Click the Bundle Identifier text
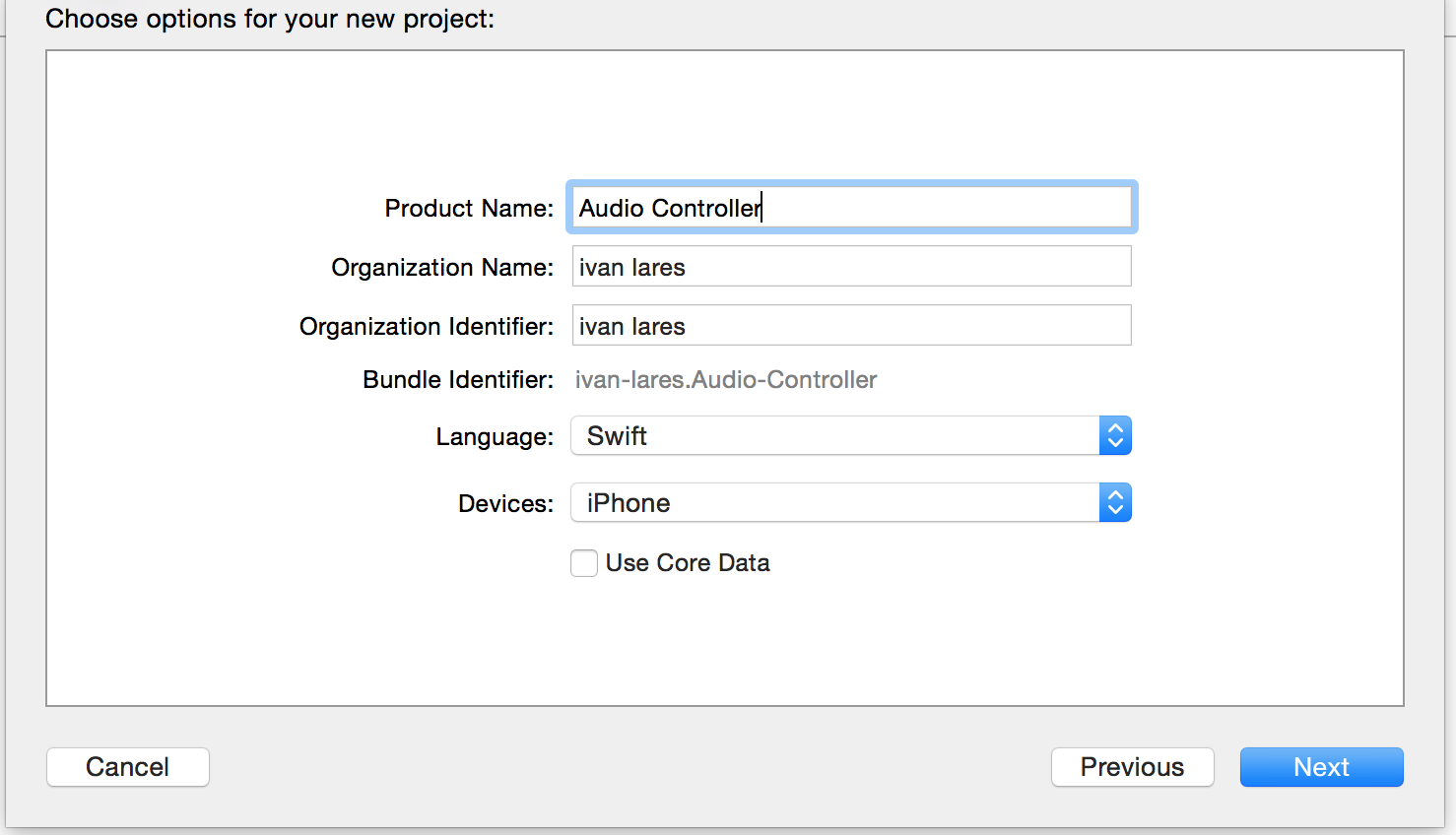Screen dimensions: 1456x835 tap(726, 379)
